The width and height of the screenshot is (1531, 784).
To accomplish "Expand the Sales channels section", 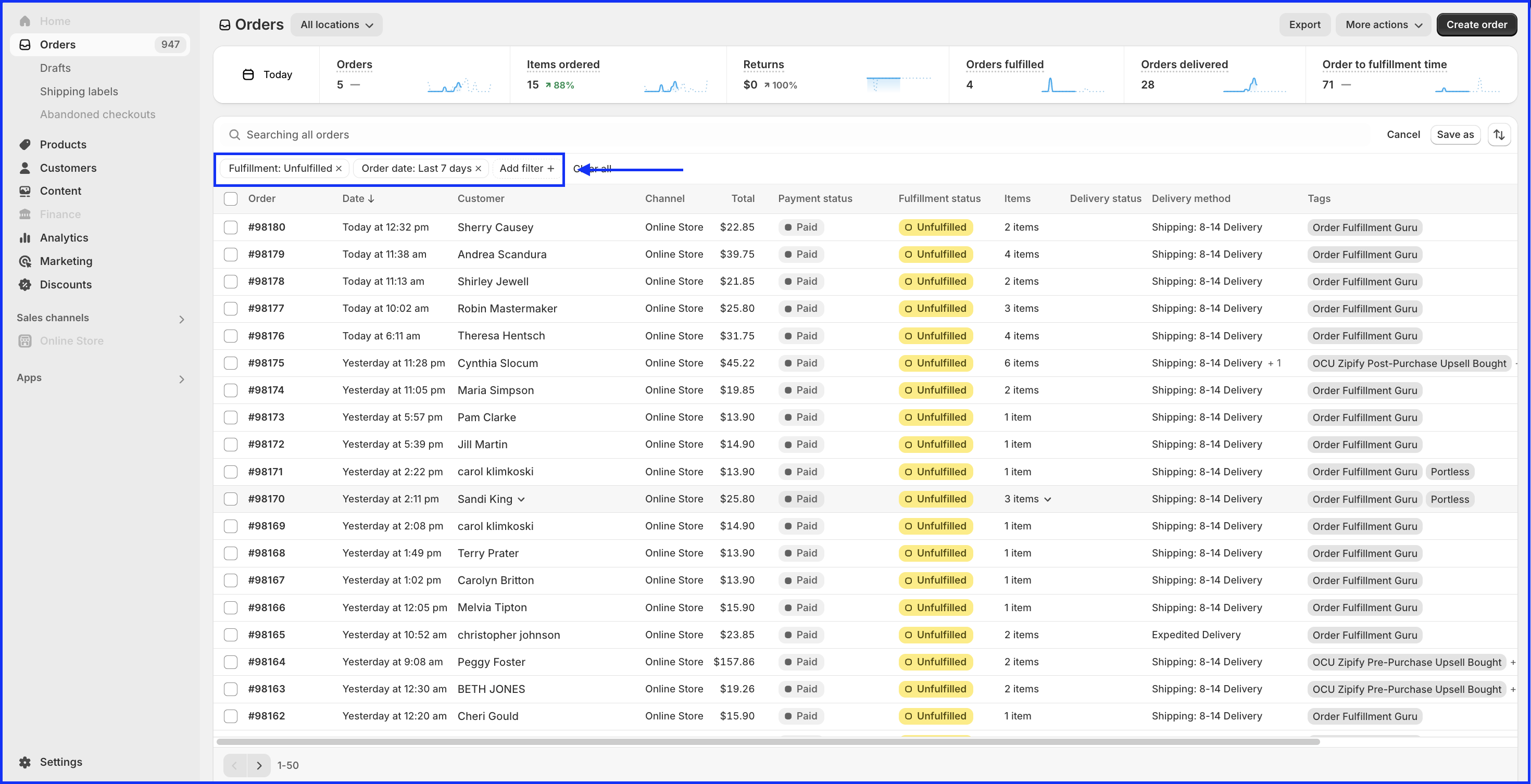I will coord(182,320).
